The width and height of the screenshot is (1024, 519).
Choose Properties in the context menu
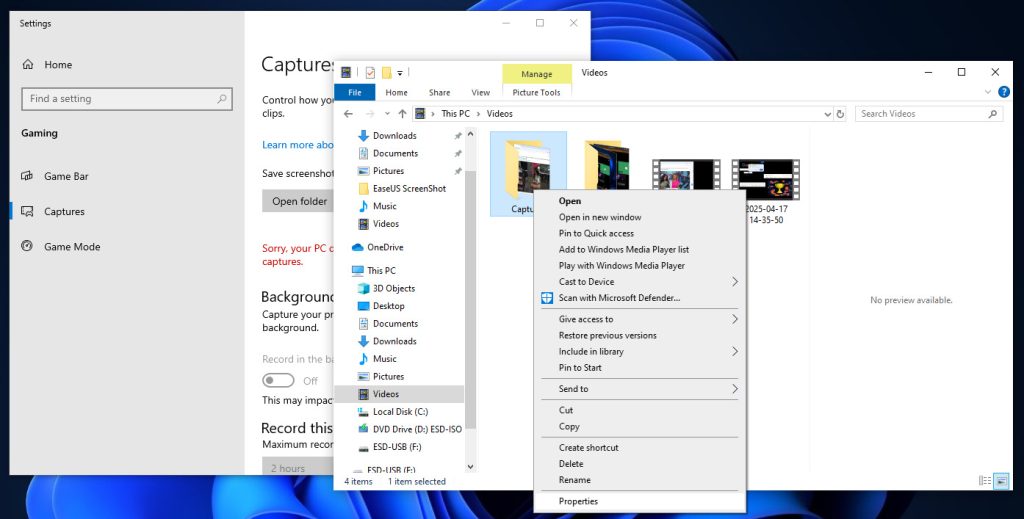coord(640,501)
